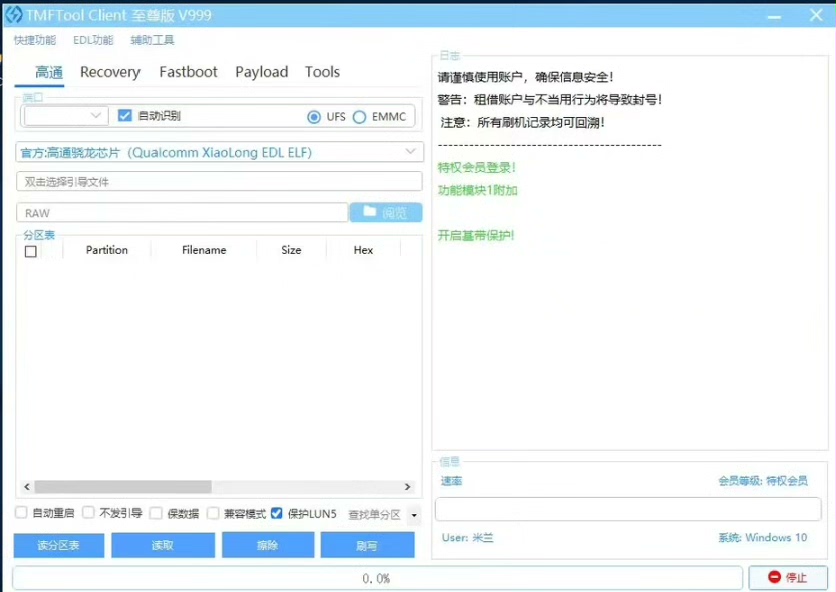The image size is (836, 592).
Task: Click the 会员等级: 特权会员 text
Action: click(762, 481)
